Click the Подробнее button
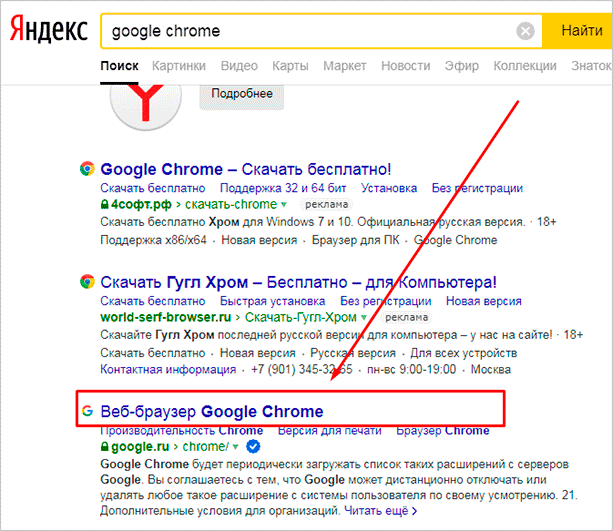613x531 pixels. pyautogui.click(x=242, y=94)
